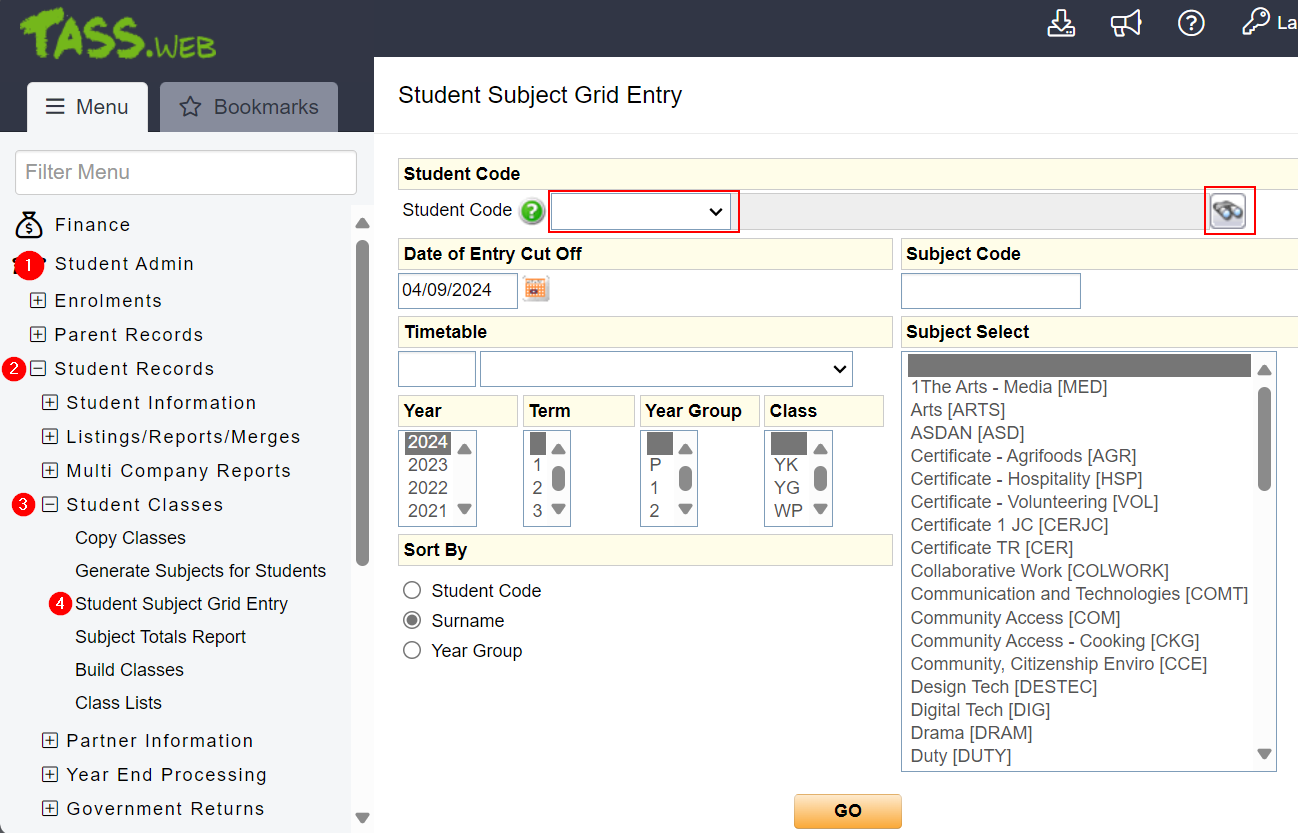Expand the Multi Company Reports node
The width and height of the screenshot is (1298, 833).
pos(50,471)
